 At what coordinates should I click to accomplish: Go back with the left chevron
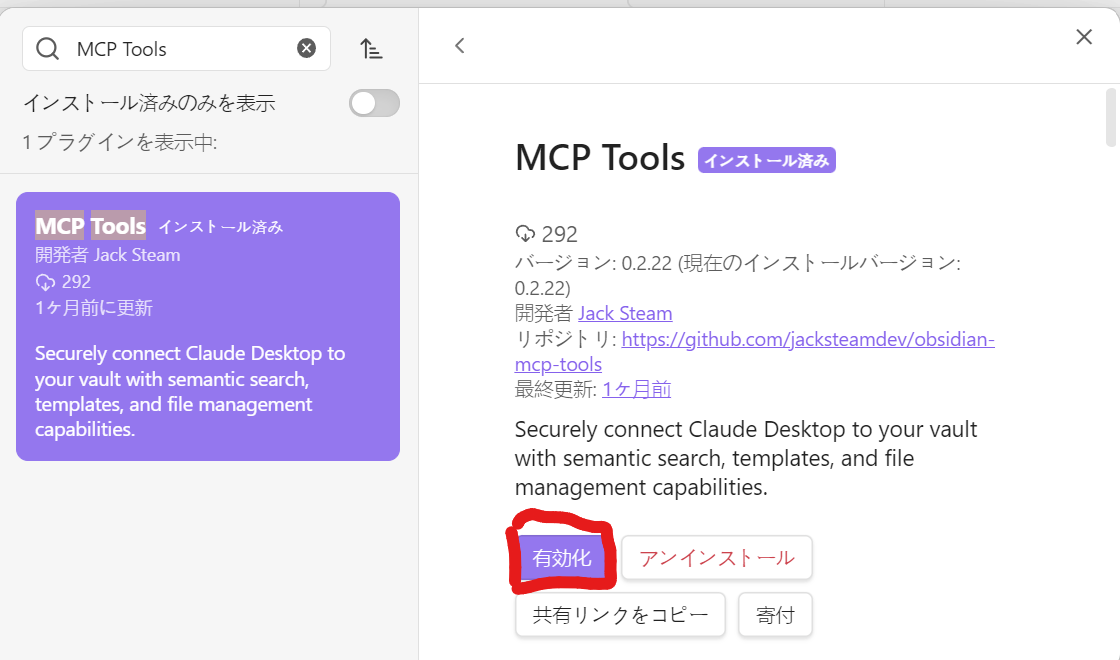coord(459,46)
